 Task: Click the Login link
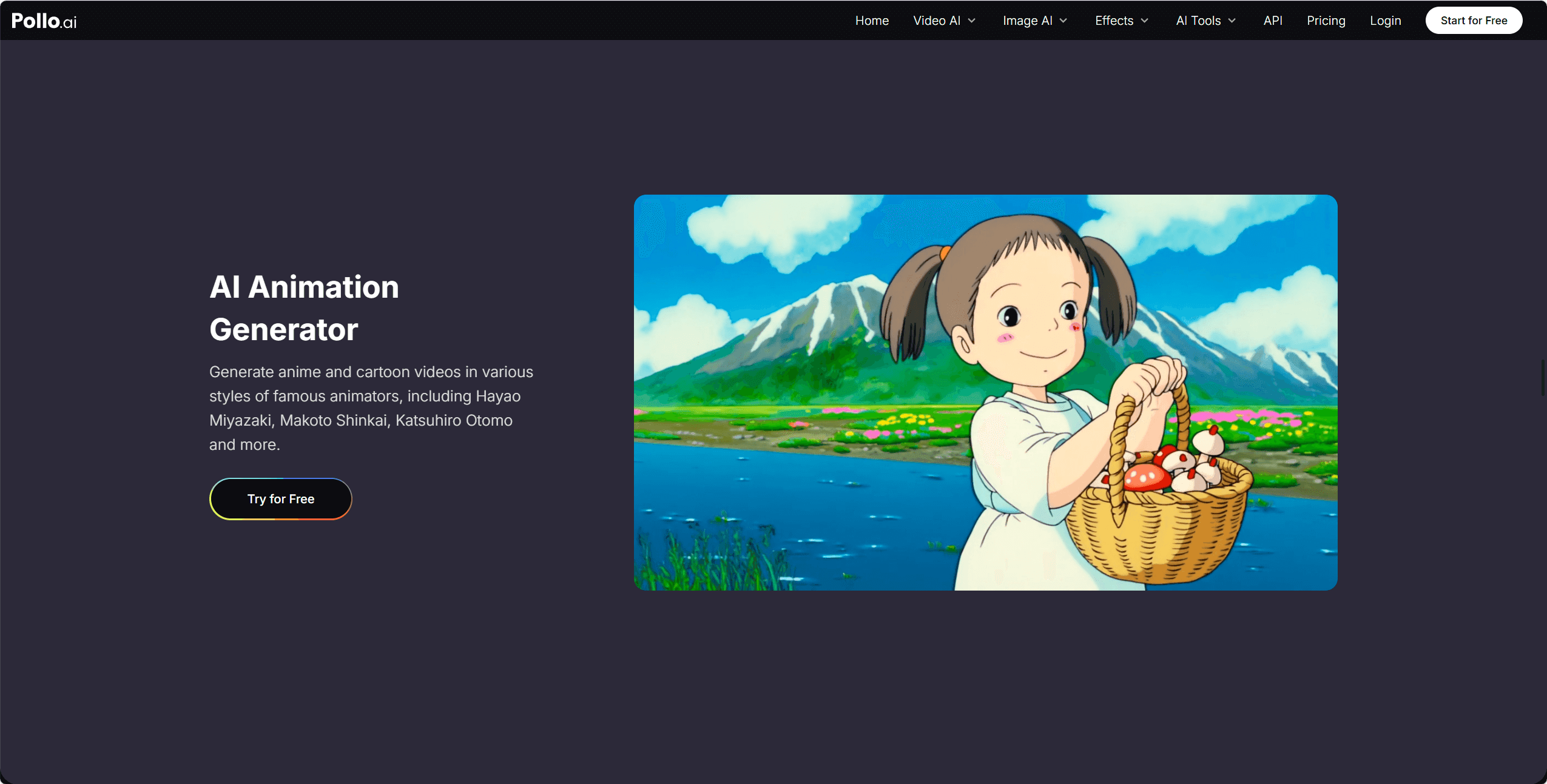1386,21
